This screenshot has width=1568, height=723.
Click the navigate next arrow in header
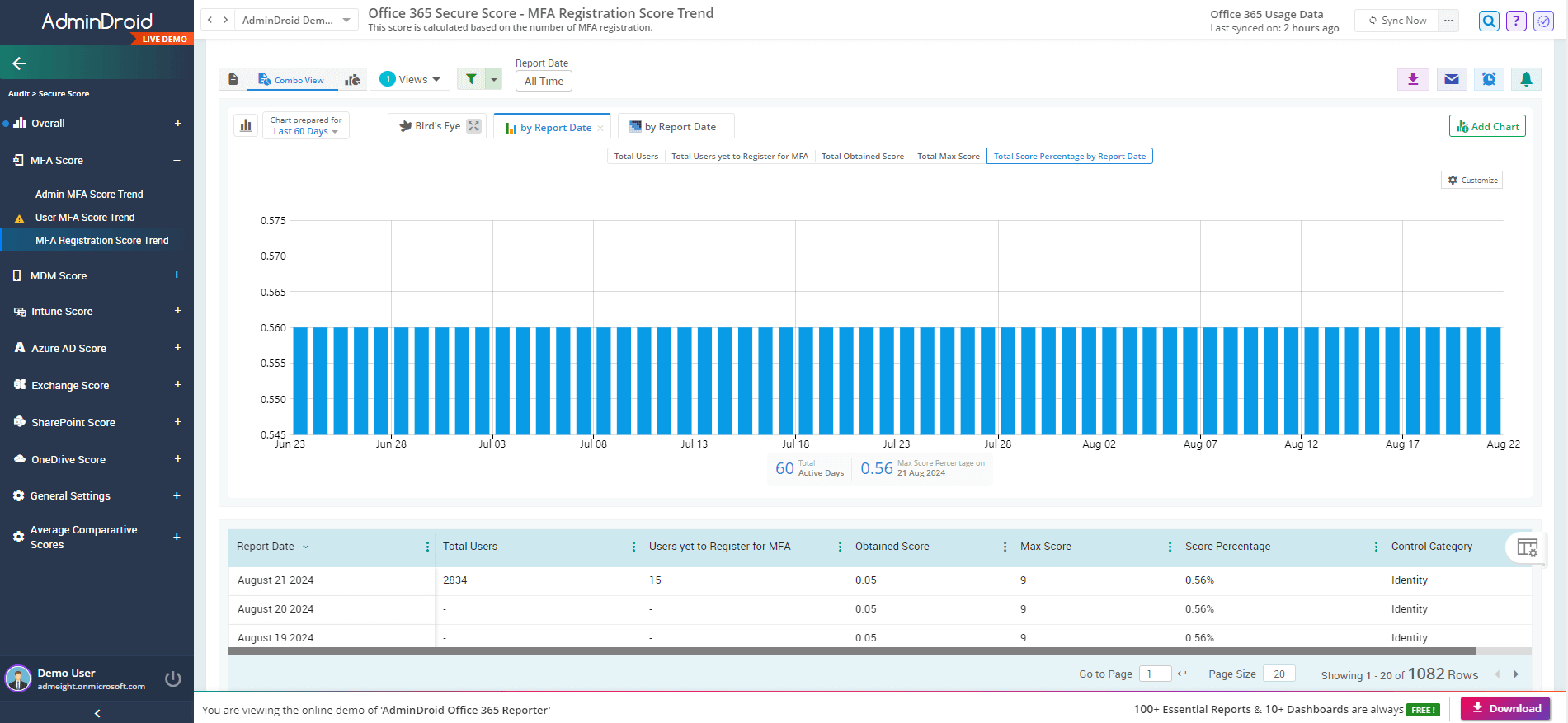(225, 20)
